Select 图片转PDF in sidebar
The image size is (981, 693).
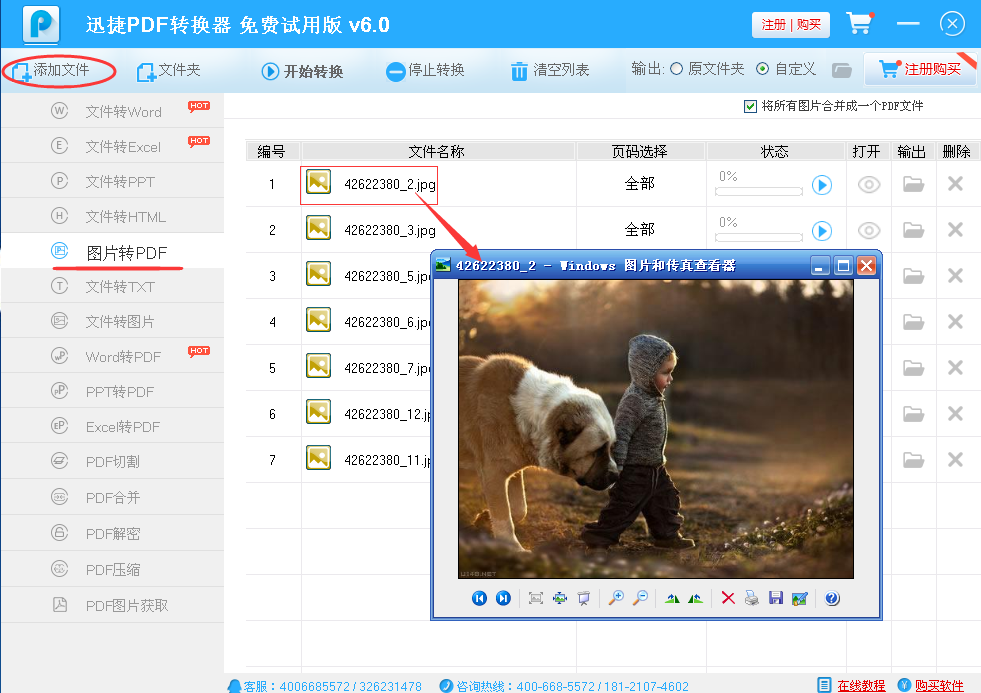click(x=113, y=251)
